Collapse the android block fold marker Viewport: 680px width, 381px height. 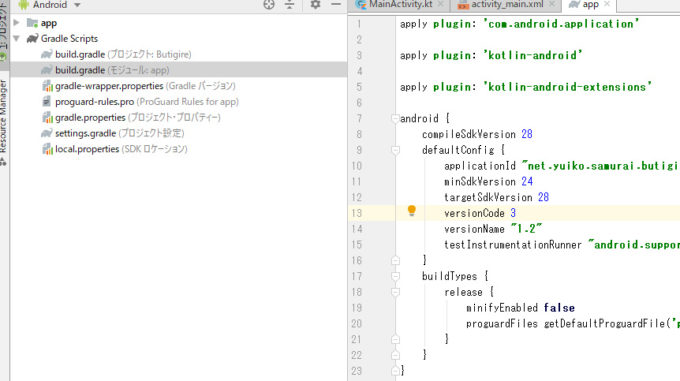point(395,118)
